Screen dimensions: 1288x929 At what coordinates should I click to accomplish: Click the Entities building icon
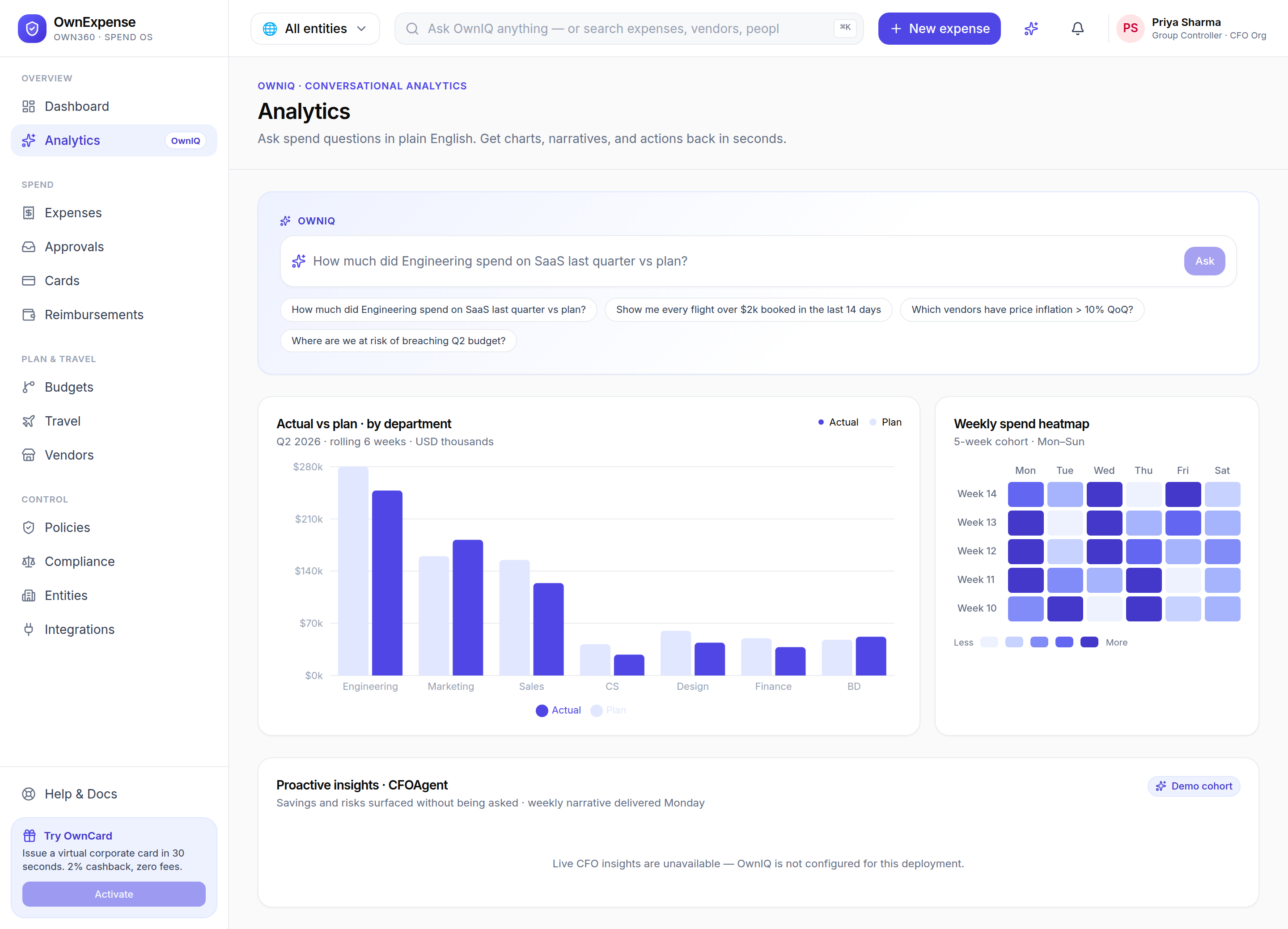click(x=28, y=595)
